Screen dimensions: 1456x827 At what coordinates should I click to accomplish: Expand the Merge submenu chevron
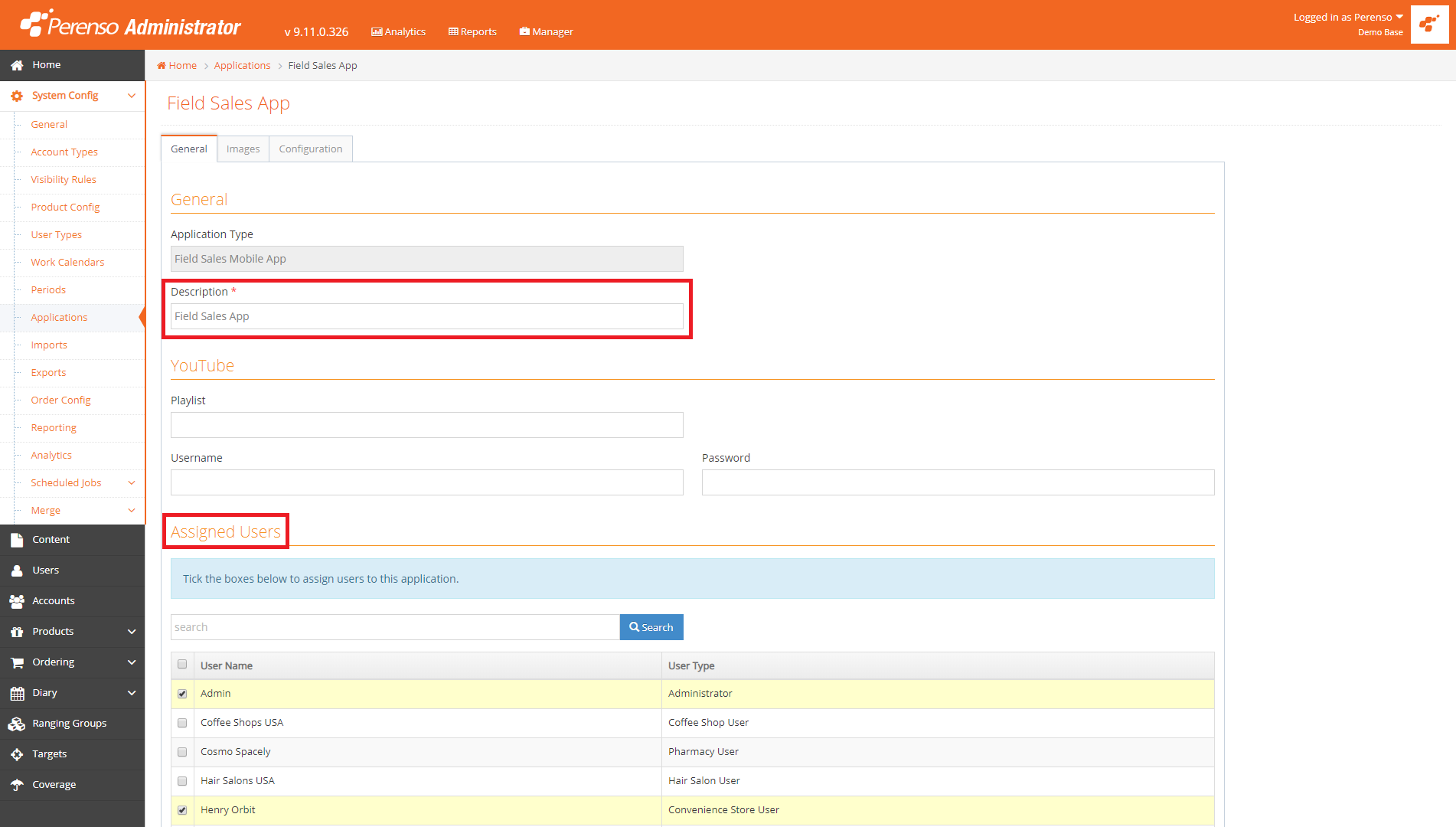pos(132,511)
